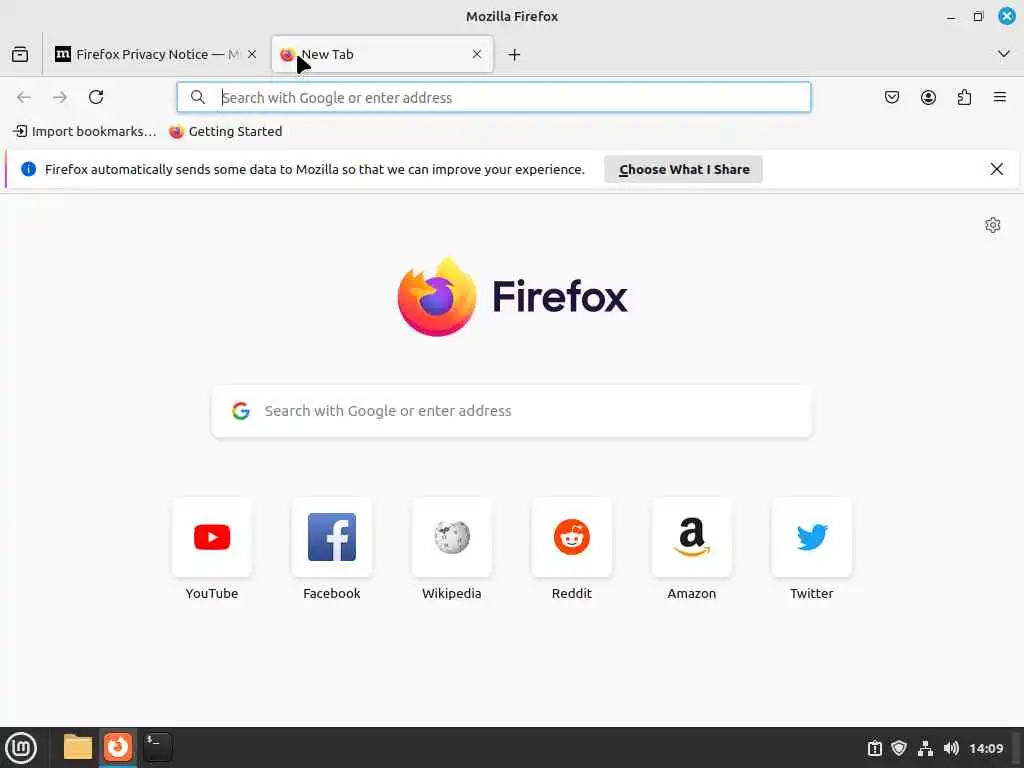Click the Choose What I Share button
Viewport: 1024px width, 768px height.
683,169
